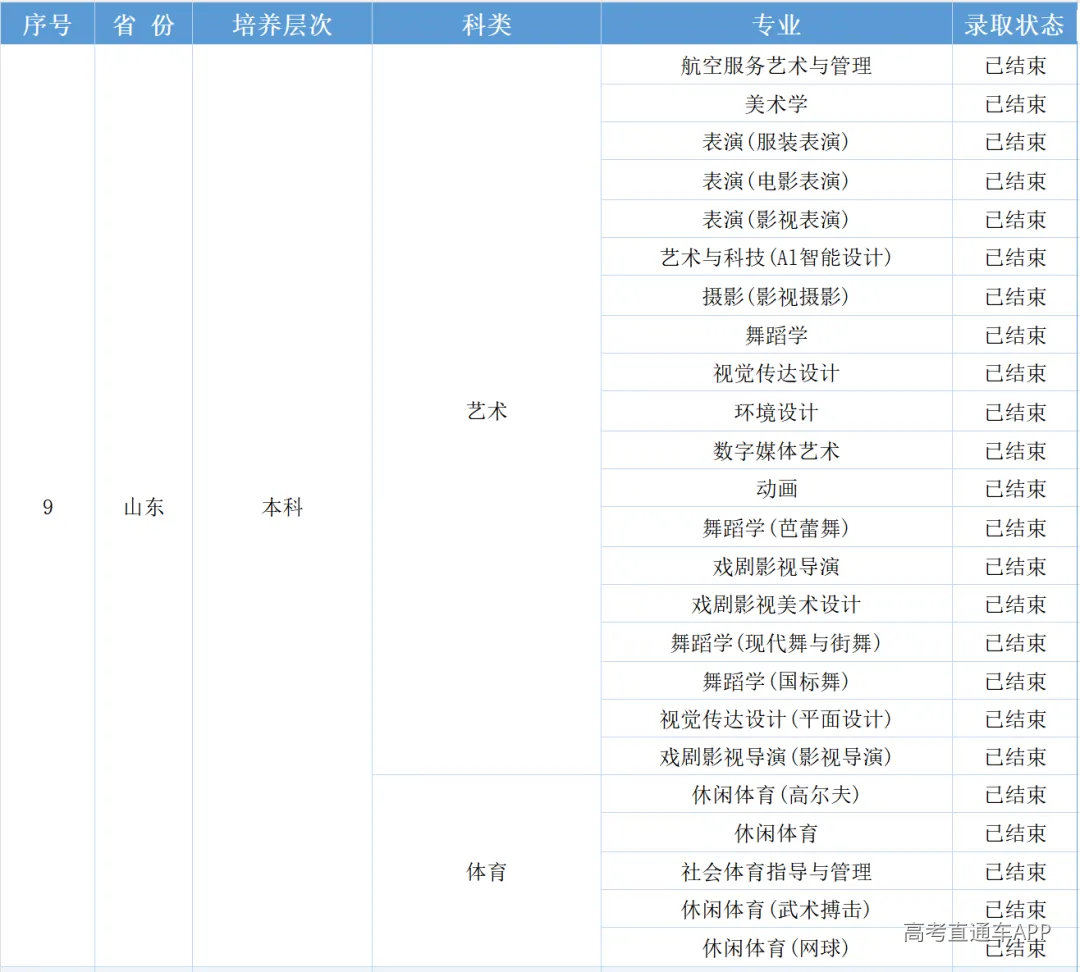Click 表演(服装表演) major cell
This screenshot has width=1080, height=972.
point(776,142)
